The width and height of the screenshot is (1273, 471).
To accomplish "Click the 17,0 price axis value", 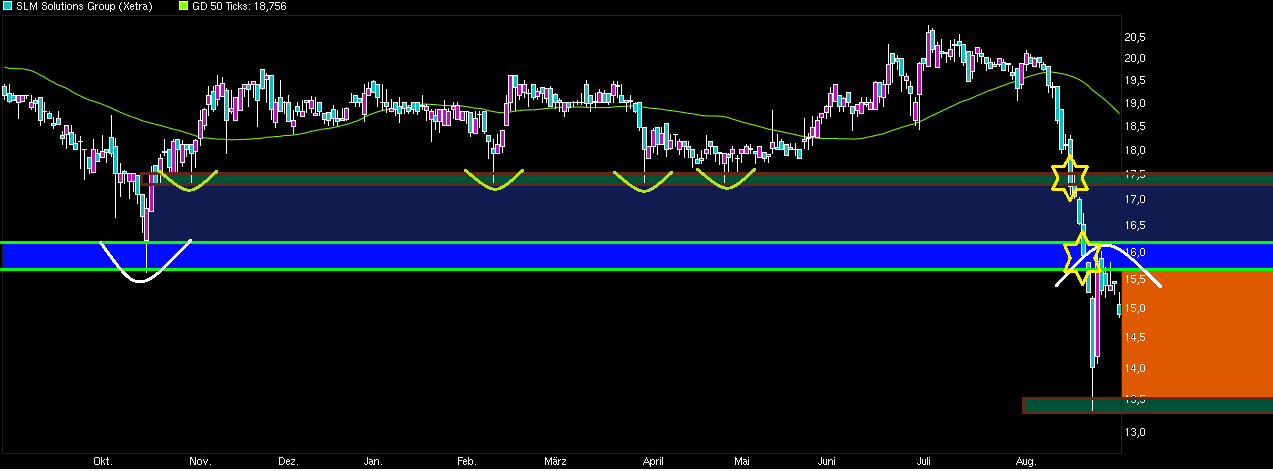I will [1135, 200].
